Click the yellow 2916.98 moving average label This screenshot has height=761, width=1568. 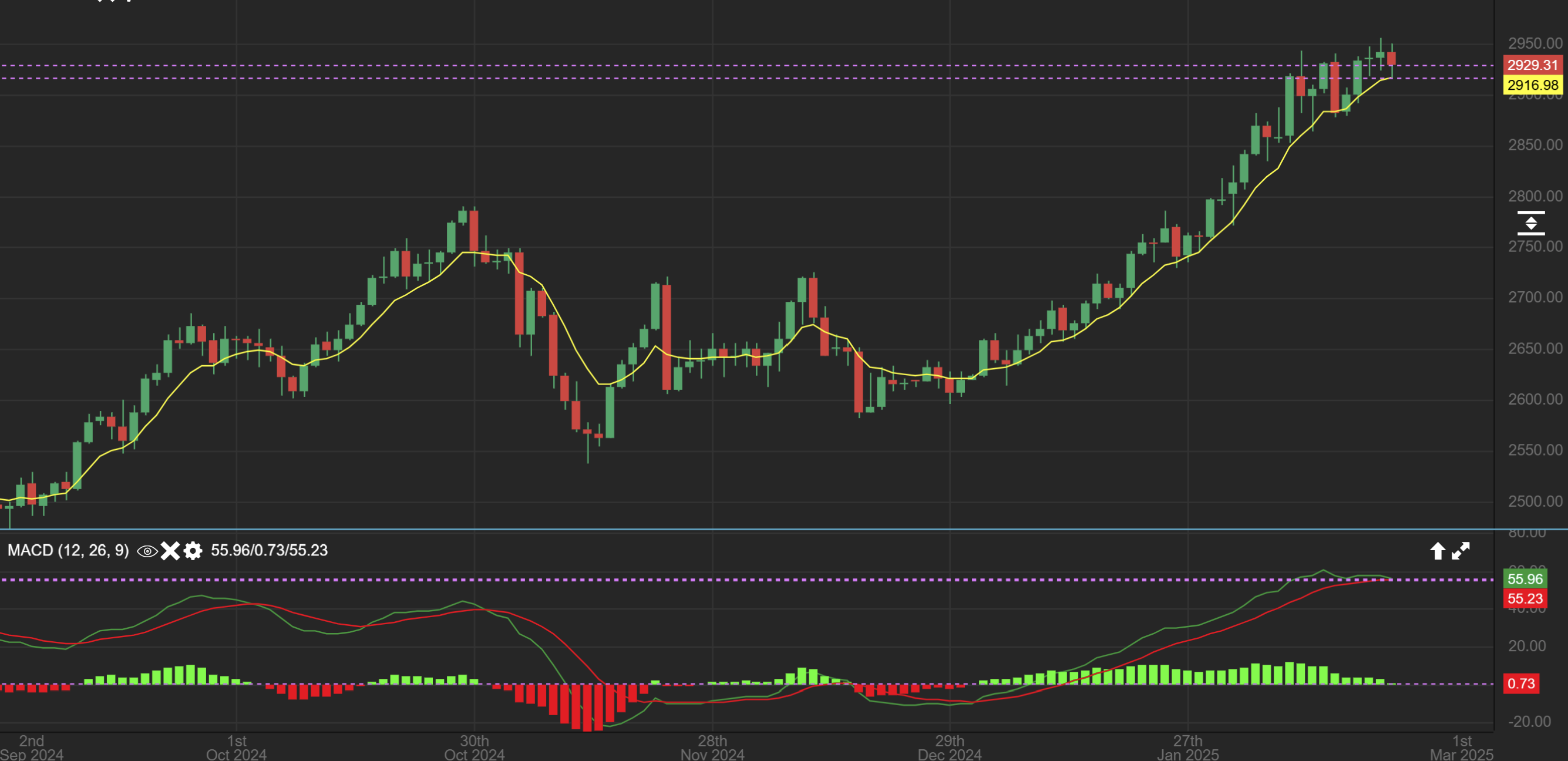pos(1532,85)
